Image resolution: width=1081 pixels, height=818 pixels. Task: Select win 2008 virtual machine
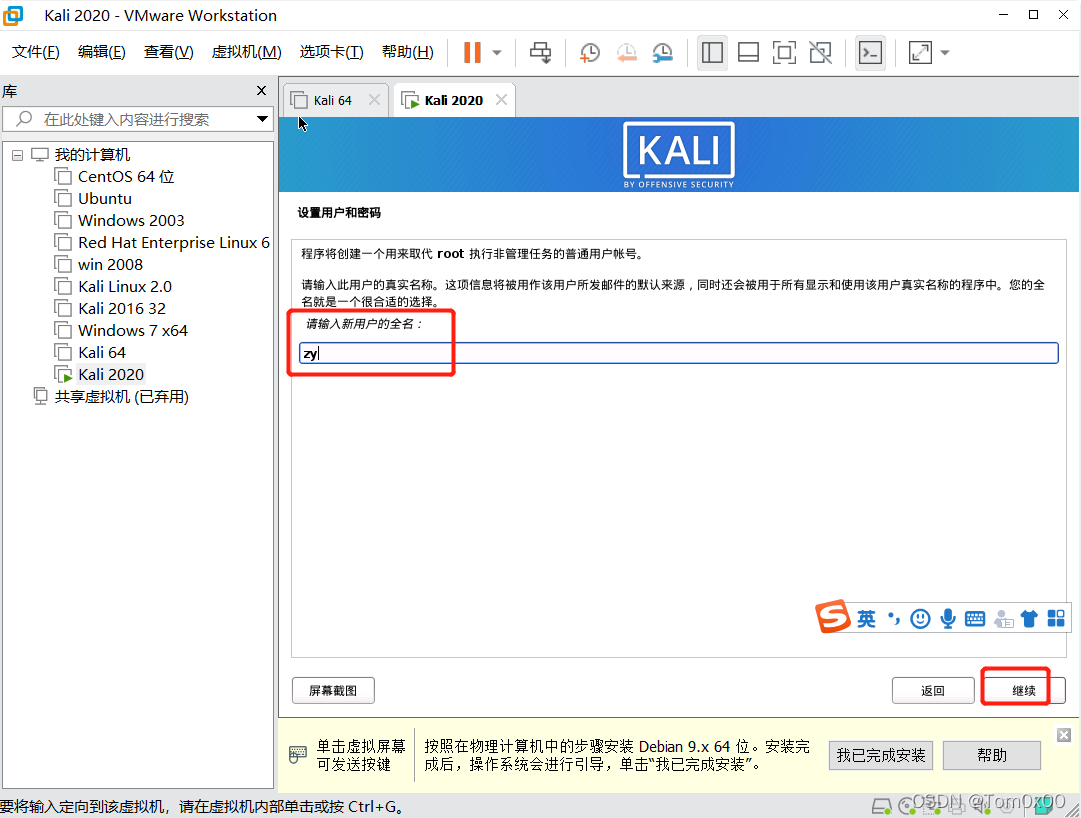[x=110, y=265]
